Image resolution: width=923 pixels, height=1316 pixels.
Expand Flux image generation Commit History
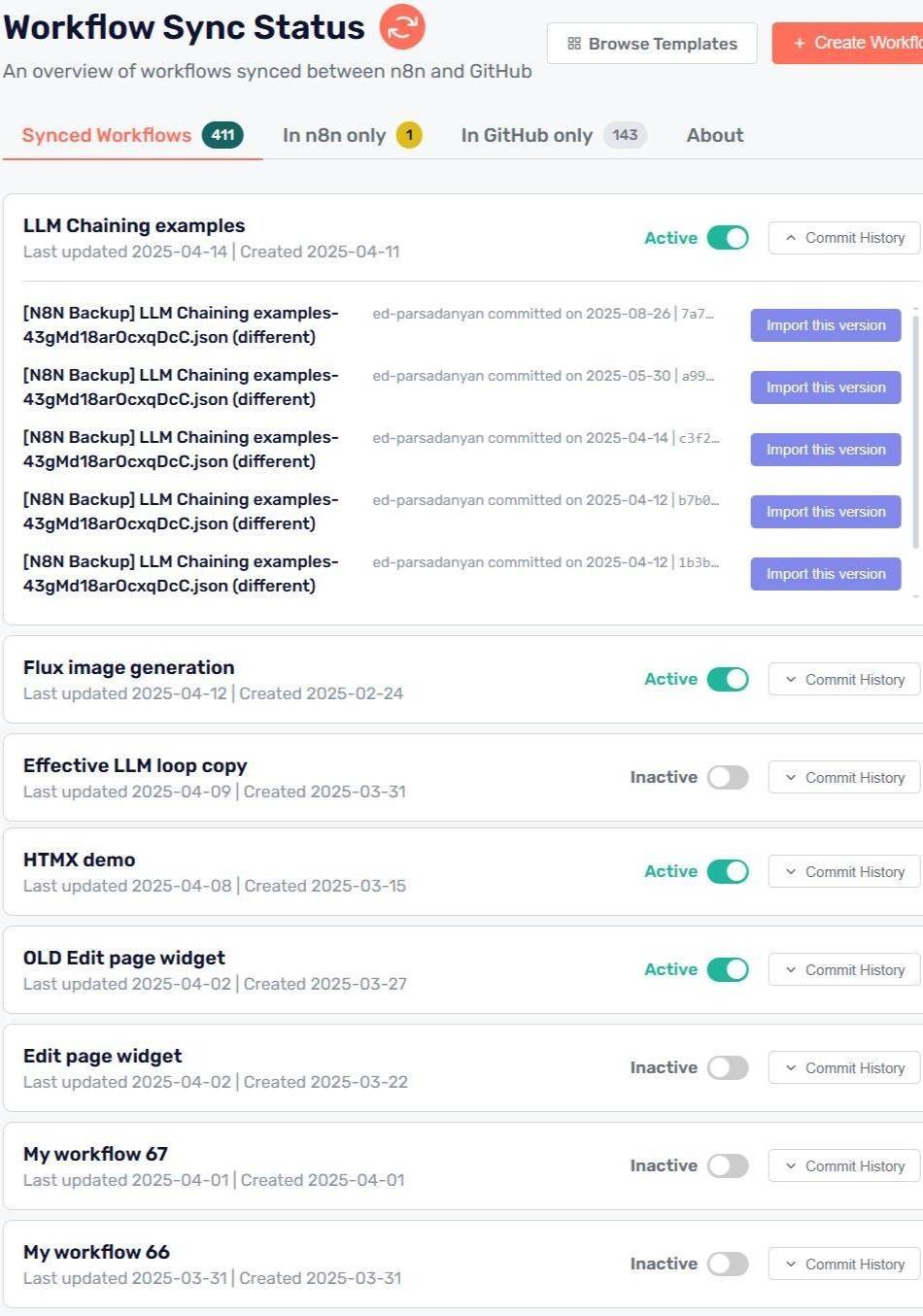pyautogui.click(x=844, y=680)
